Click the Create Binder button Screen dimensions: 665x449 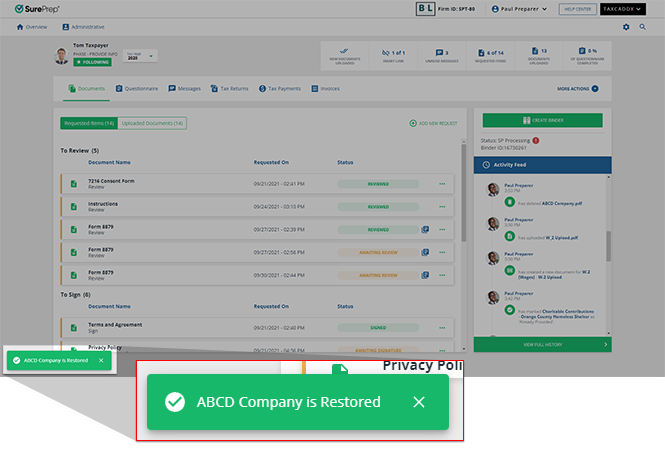[542, 120]
